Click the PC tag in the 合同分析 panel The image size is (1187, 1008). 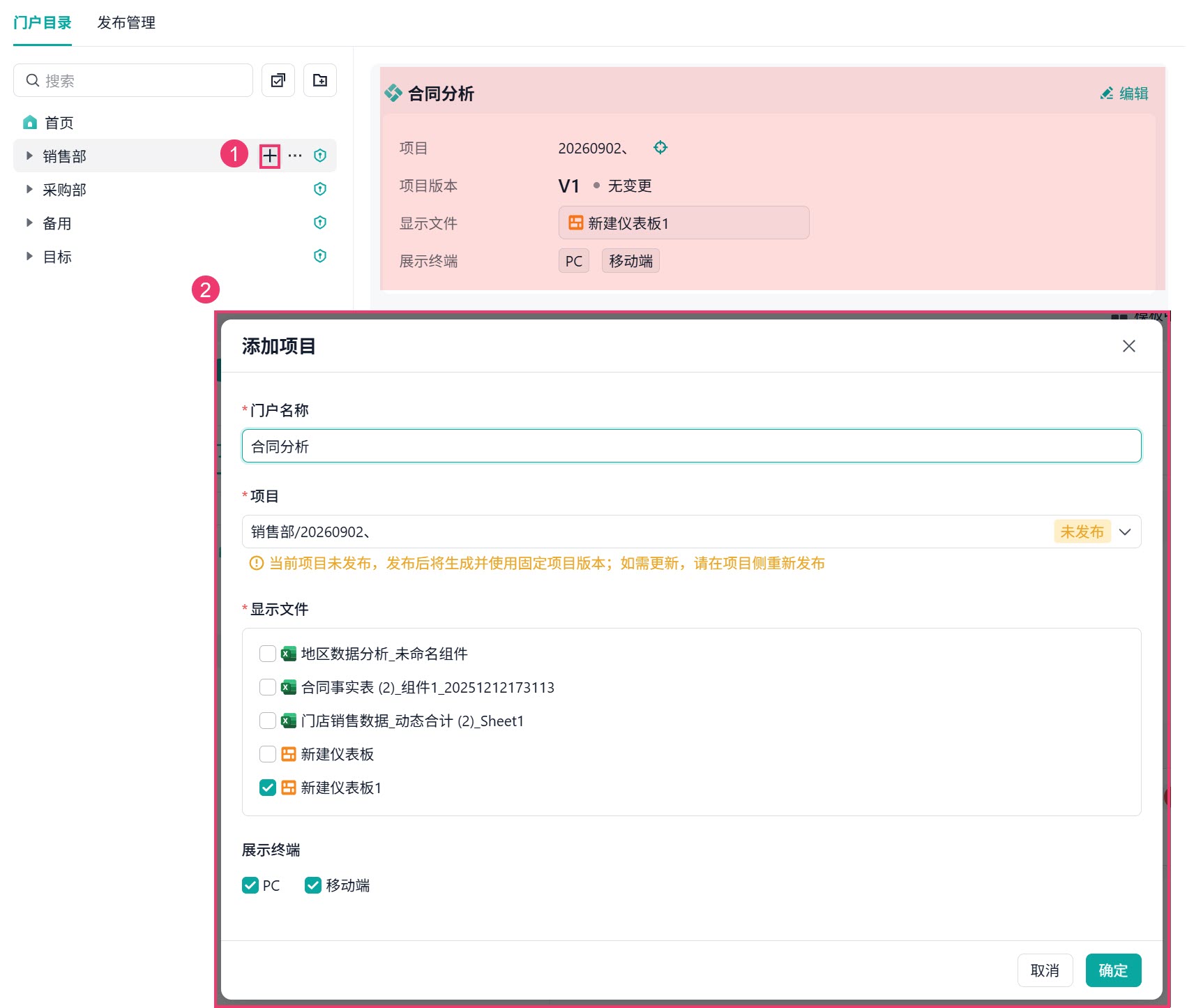pos(574,261)
